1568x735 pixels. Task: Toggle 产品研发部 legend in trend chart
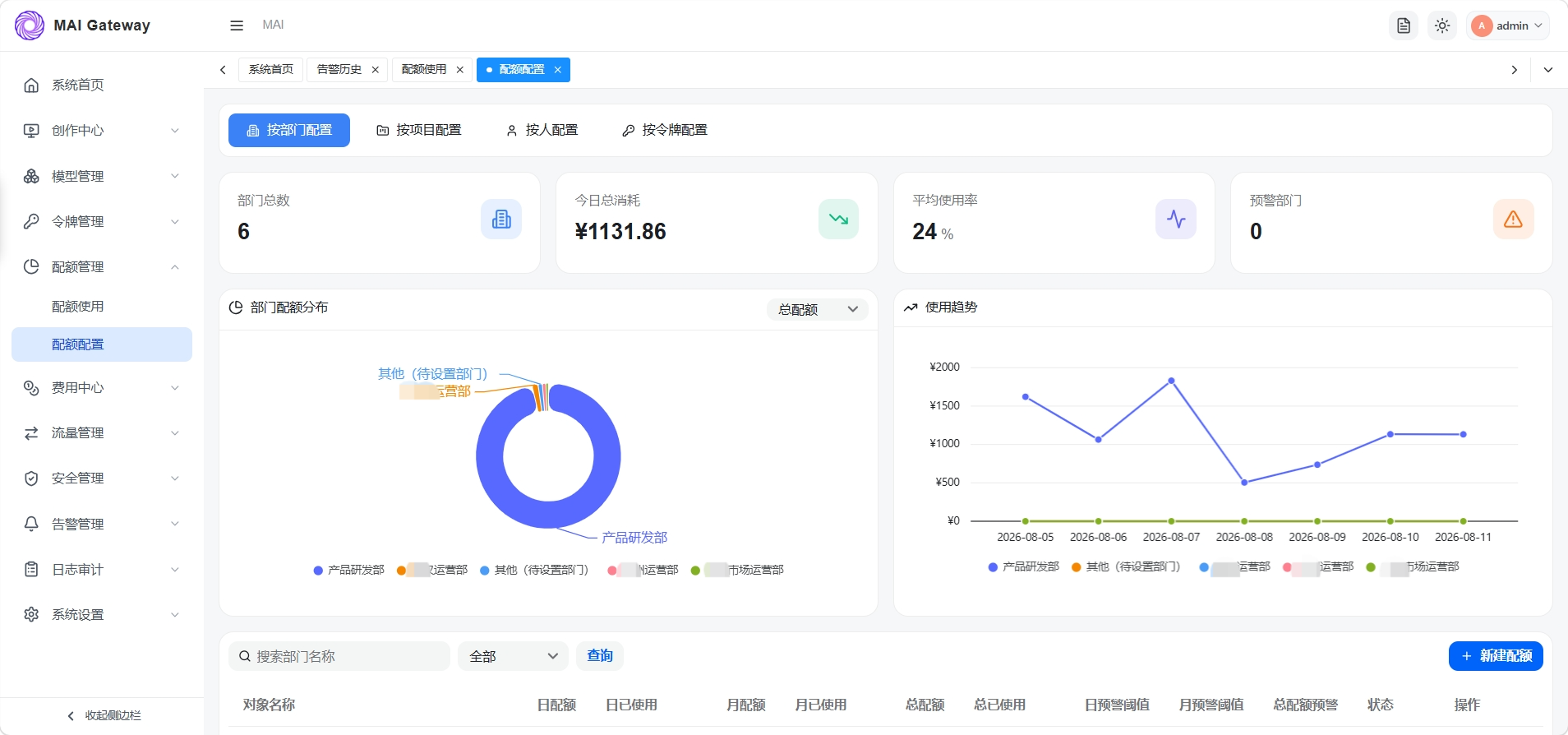[1024, 566]
